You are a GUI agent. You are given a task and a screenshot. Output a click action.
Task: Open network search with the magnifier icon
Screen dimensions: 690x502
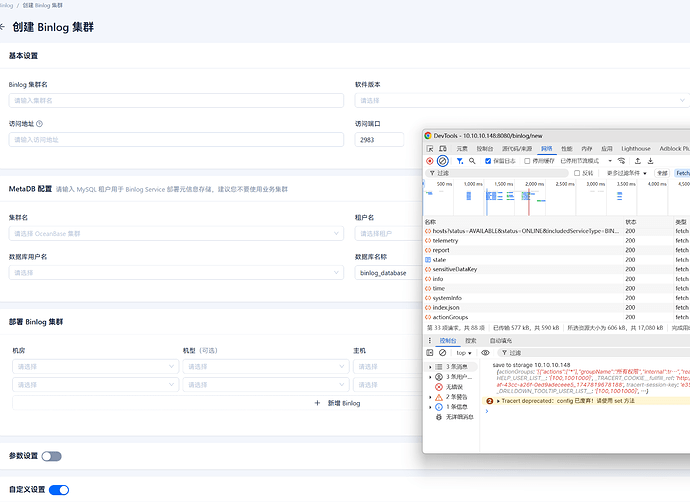(472, 161)
